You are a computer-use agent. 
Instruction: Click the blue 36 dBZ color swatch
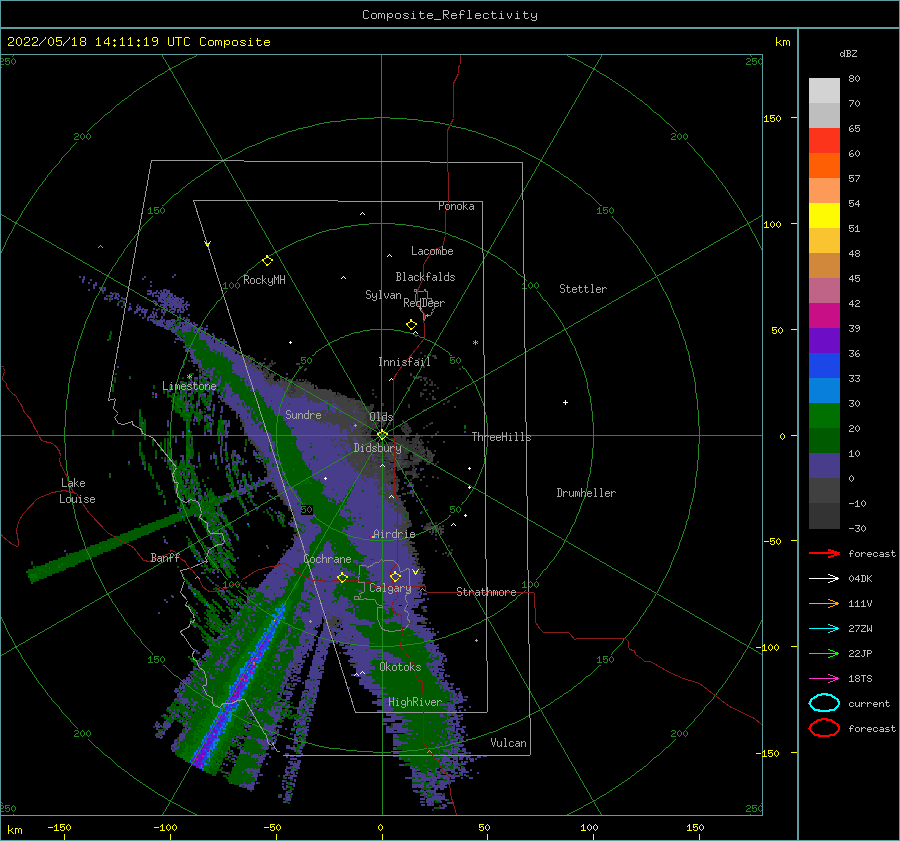click(x=824, y=365)
